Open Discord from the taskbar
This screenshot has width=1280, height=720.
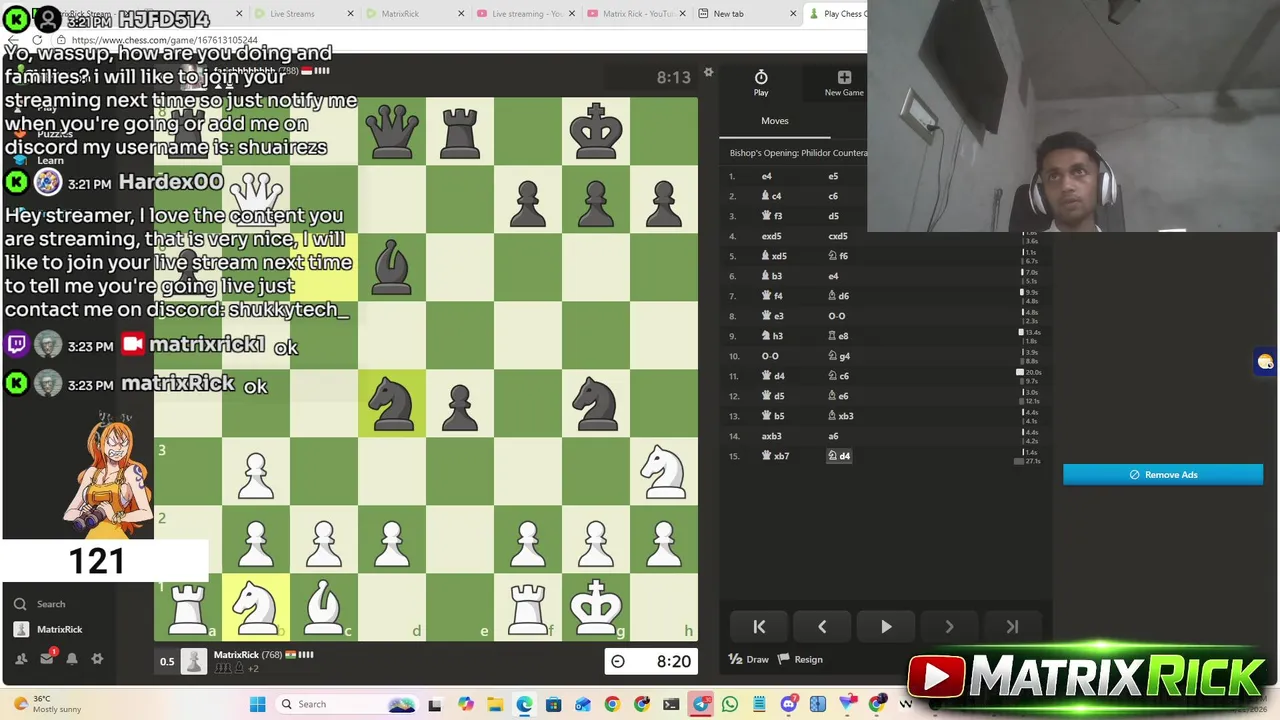pyautogui.click(x=789, y=704)
